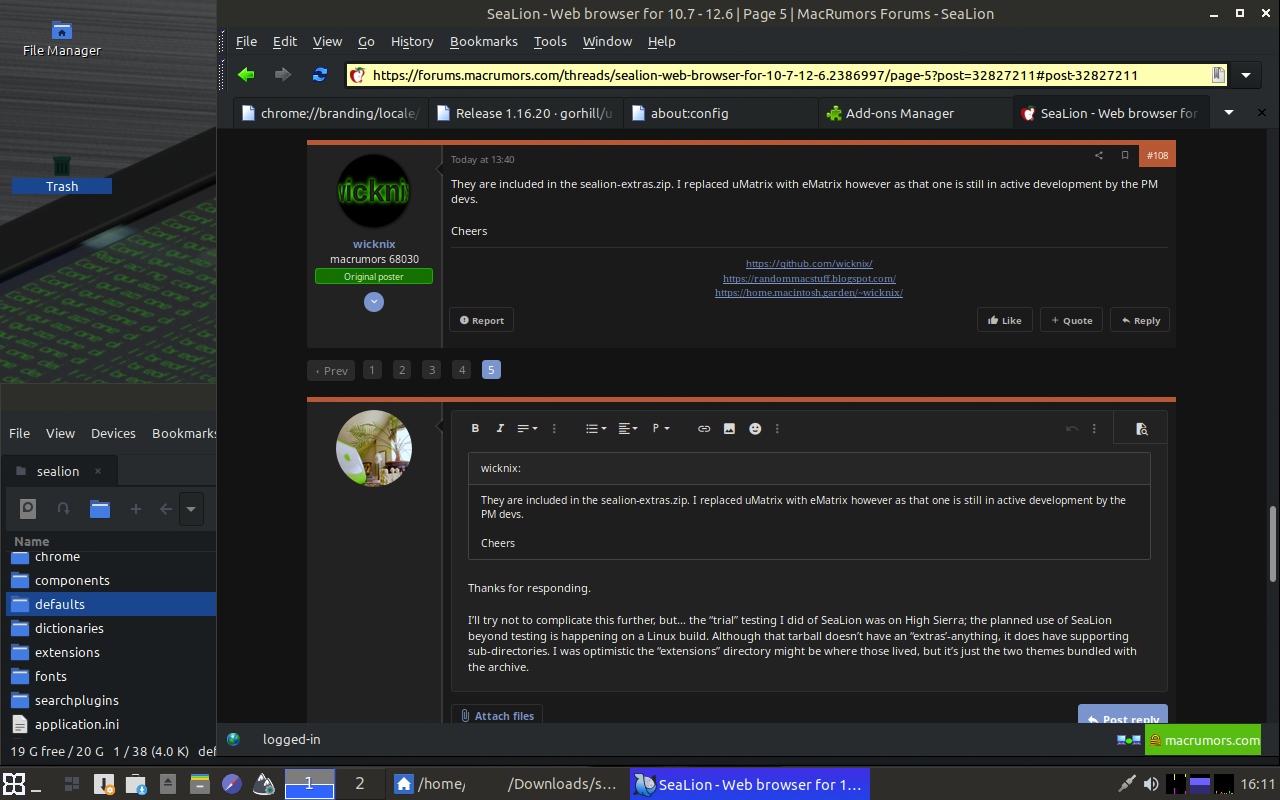Open the File menu in SeaLion
This screenshot has width=1280, height=800.
click(x=246, y=41)
